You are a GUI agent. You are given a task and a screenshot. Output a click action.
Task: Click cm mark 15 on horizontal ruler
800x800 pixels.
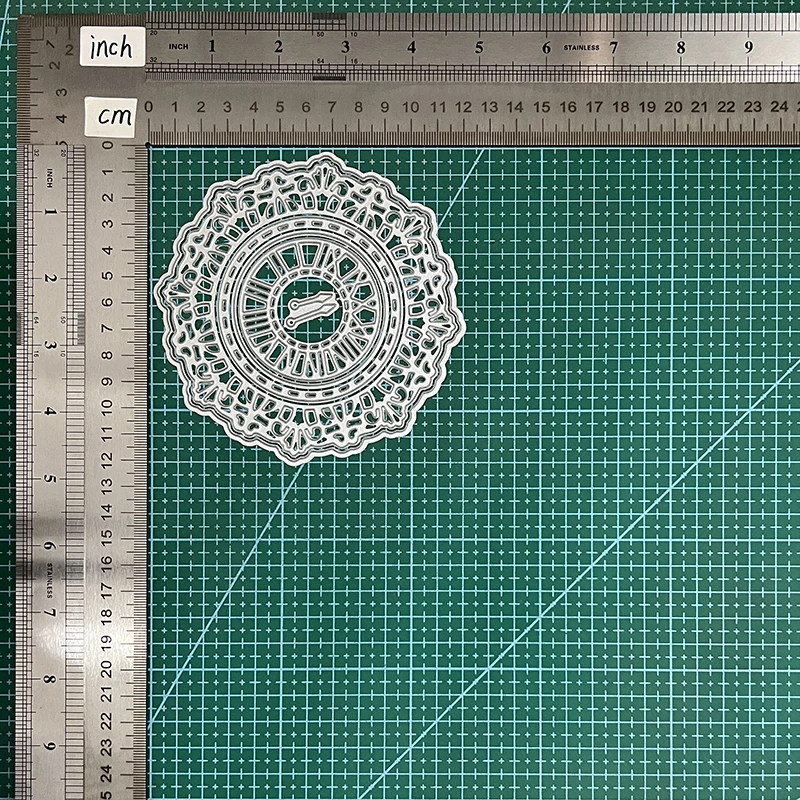point(541,107)
